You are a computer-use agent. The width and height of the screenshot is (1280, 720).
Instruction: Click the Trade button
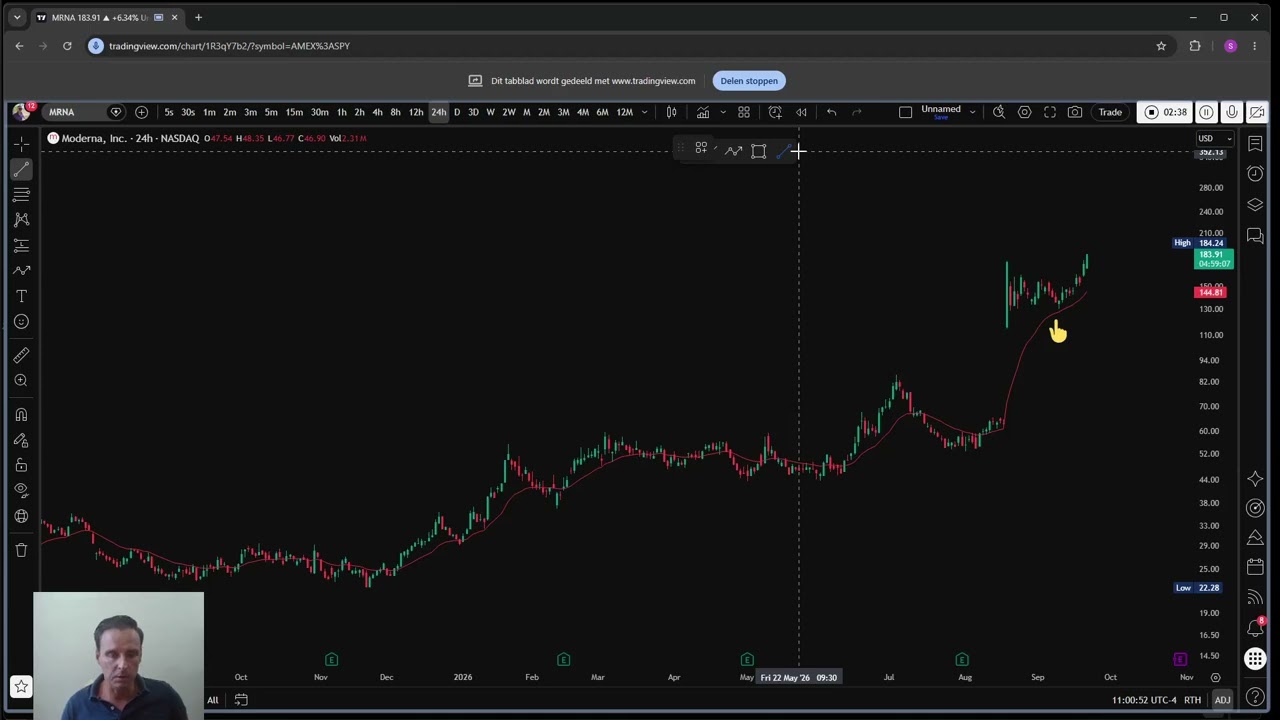coord(1110,112)
